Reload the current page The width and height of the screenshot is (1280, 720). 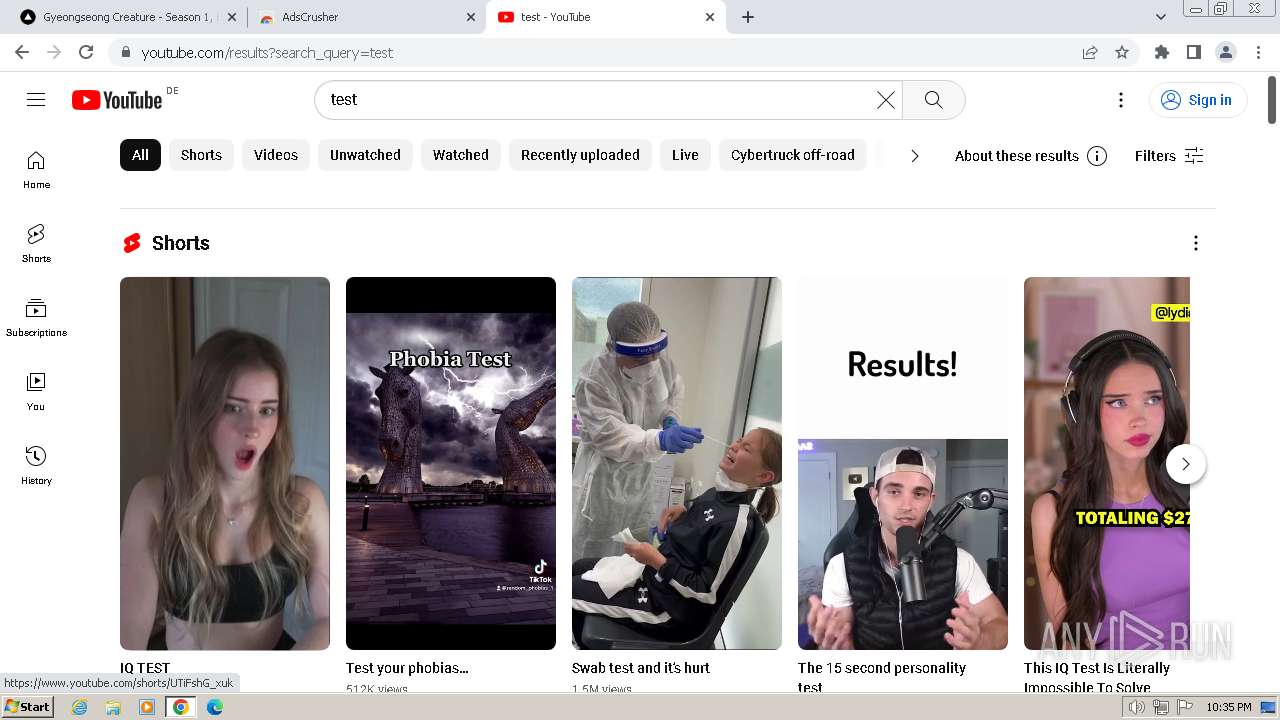point(86,52)
